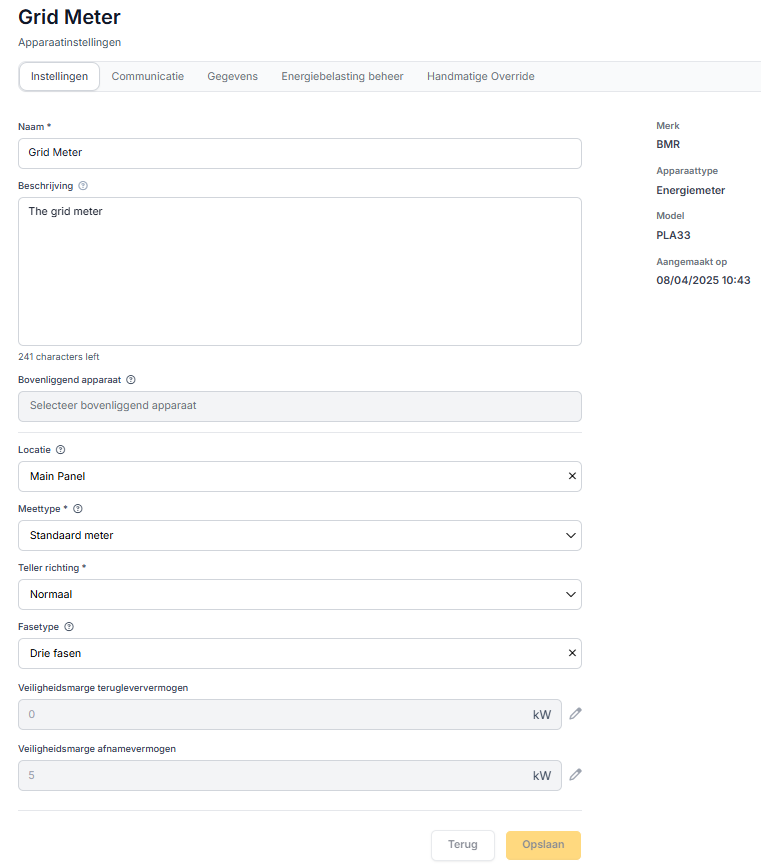Click the Meettype help icon
The width and height of the screenshot is (761, 865).
(78, 509)
